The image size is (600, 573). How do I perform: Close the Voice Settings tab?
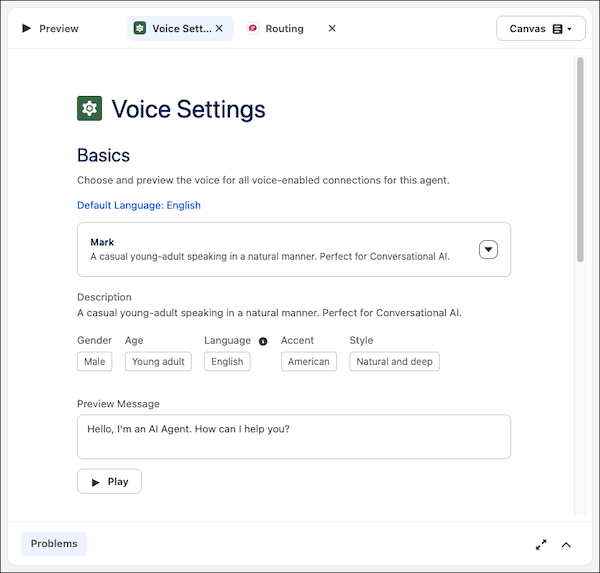[219, 28]
